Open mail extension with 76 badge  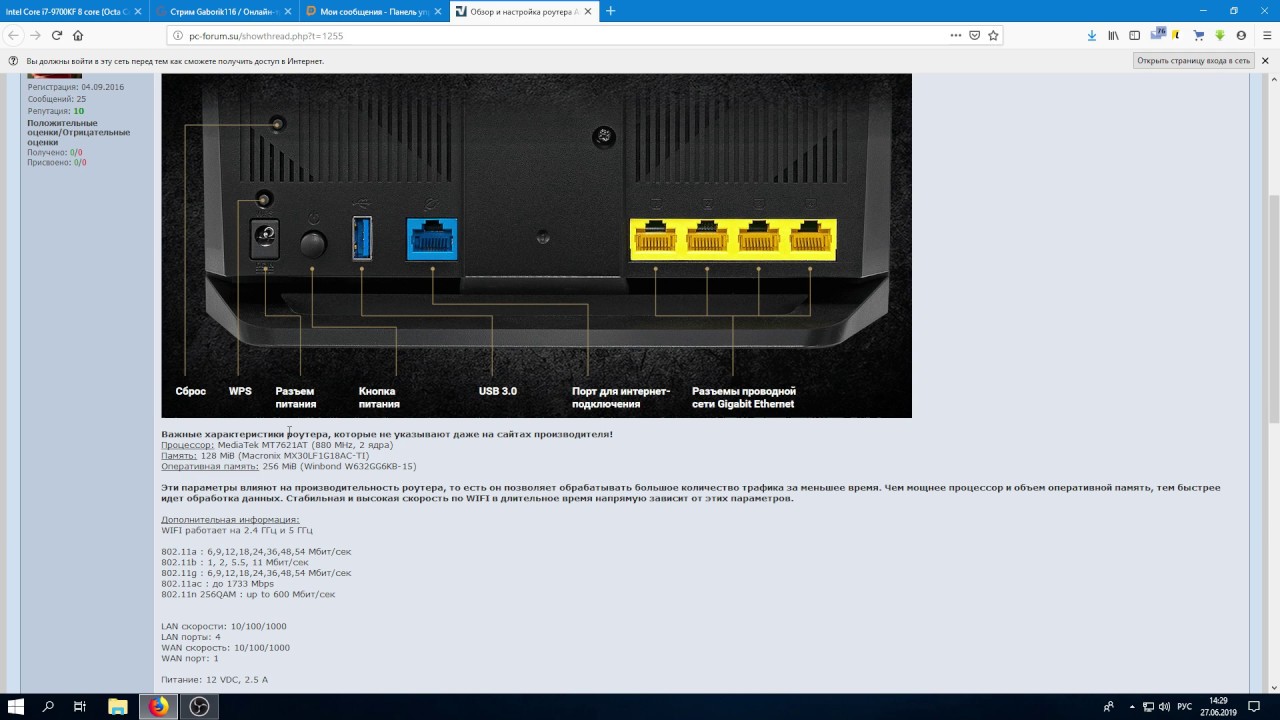(x=1158, y=35)
